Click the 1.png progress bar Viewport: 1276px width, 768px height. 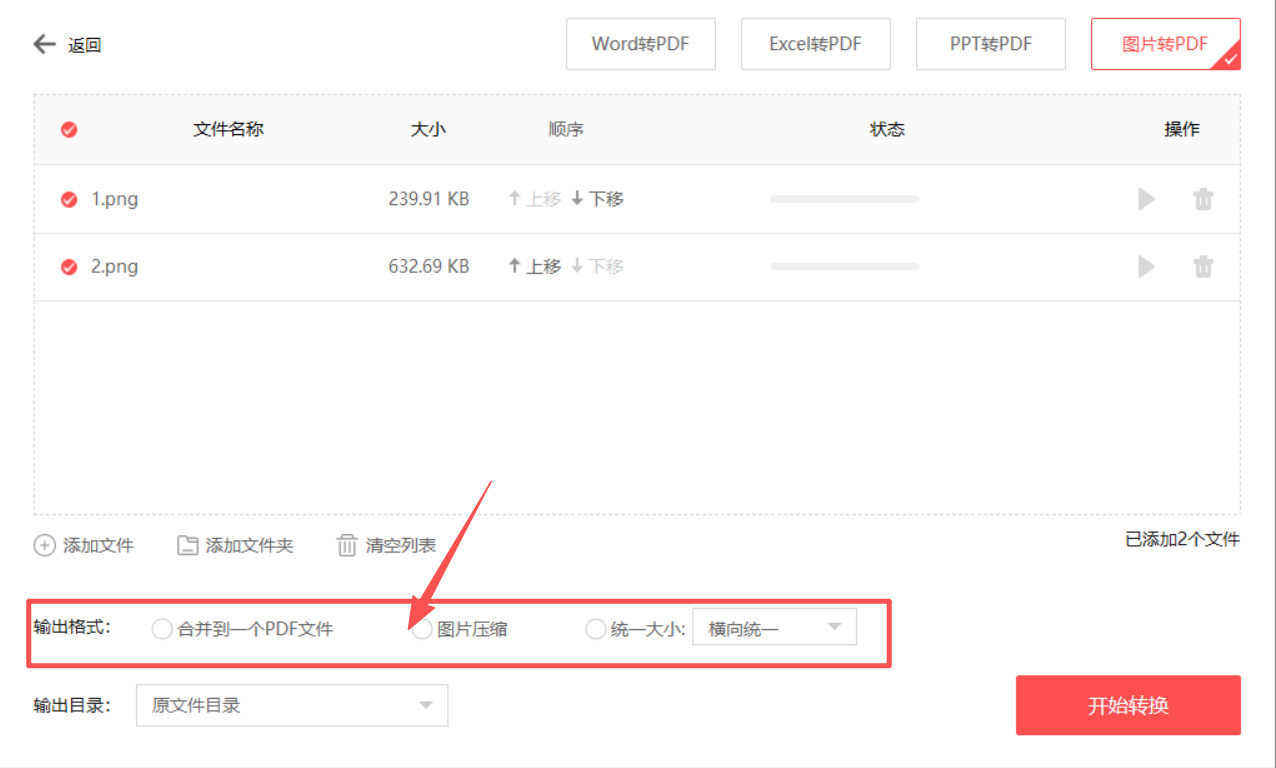point(844,199)
